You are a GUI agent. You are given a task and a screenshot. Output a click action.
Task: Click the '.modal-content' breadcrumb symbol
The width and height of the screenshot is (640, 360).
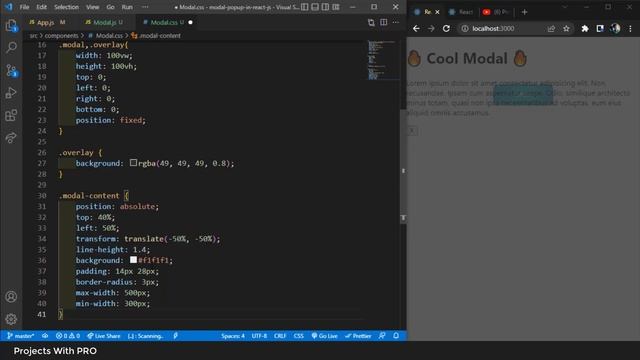coord(160,36)
